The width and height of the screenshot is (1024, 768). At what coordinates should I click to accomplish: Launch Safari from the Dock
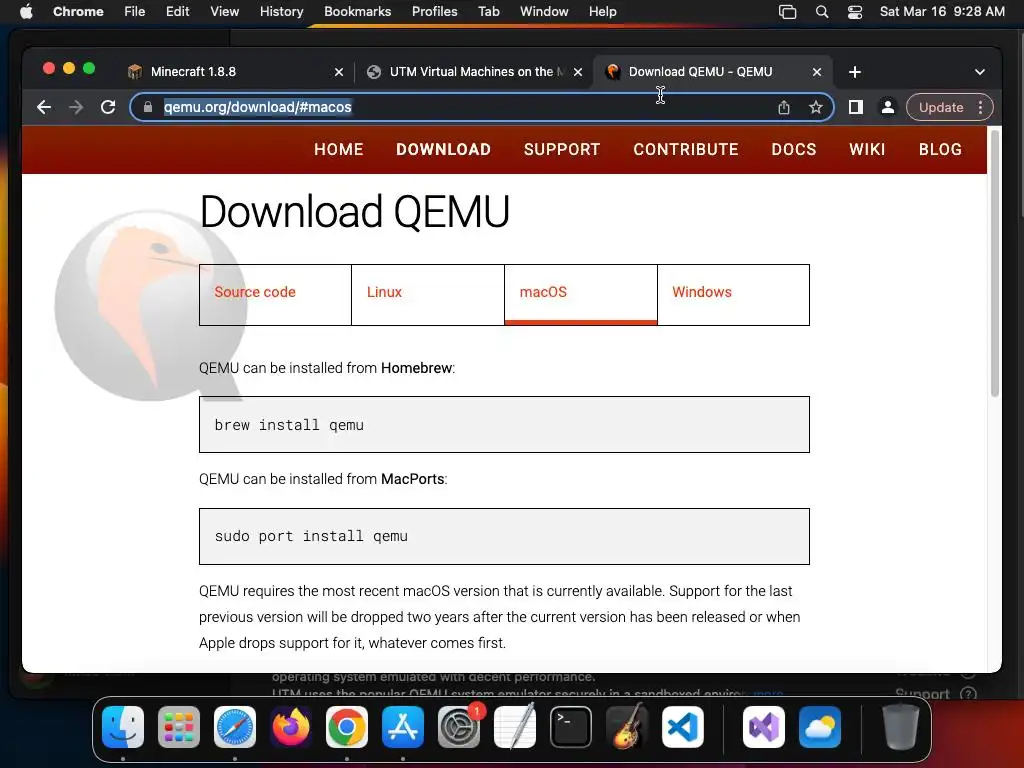coord(235,727)
